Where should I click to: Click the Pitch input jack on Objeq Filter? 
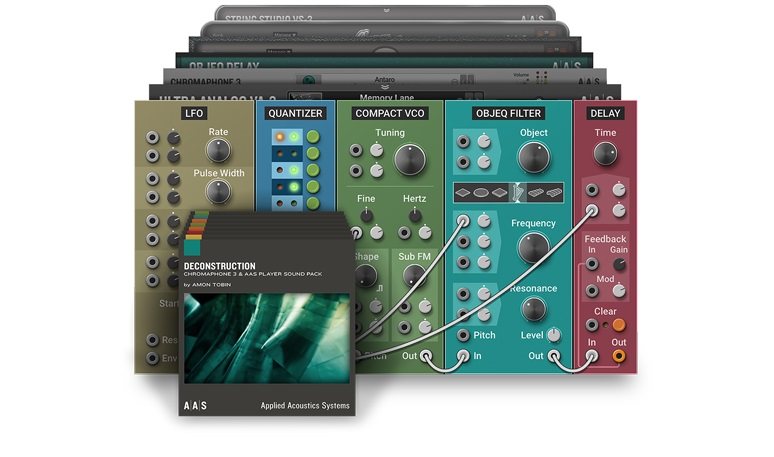[x=463, y=335]
